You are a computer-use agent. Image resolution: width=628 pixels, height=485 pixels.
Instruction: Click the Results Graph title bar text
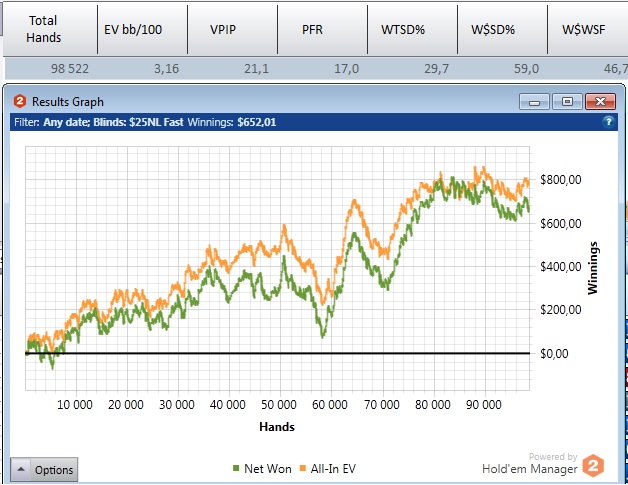pyautogui.click(x=68, y=102)
